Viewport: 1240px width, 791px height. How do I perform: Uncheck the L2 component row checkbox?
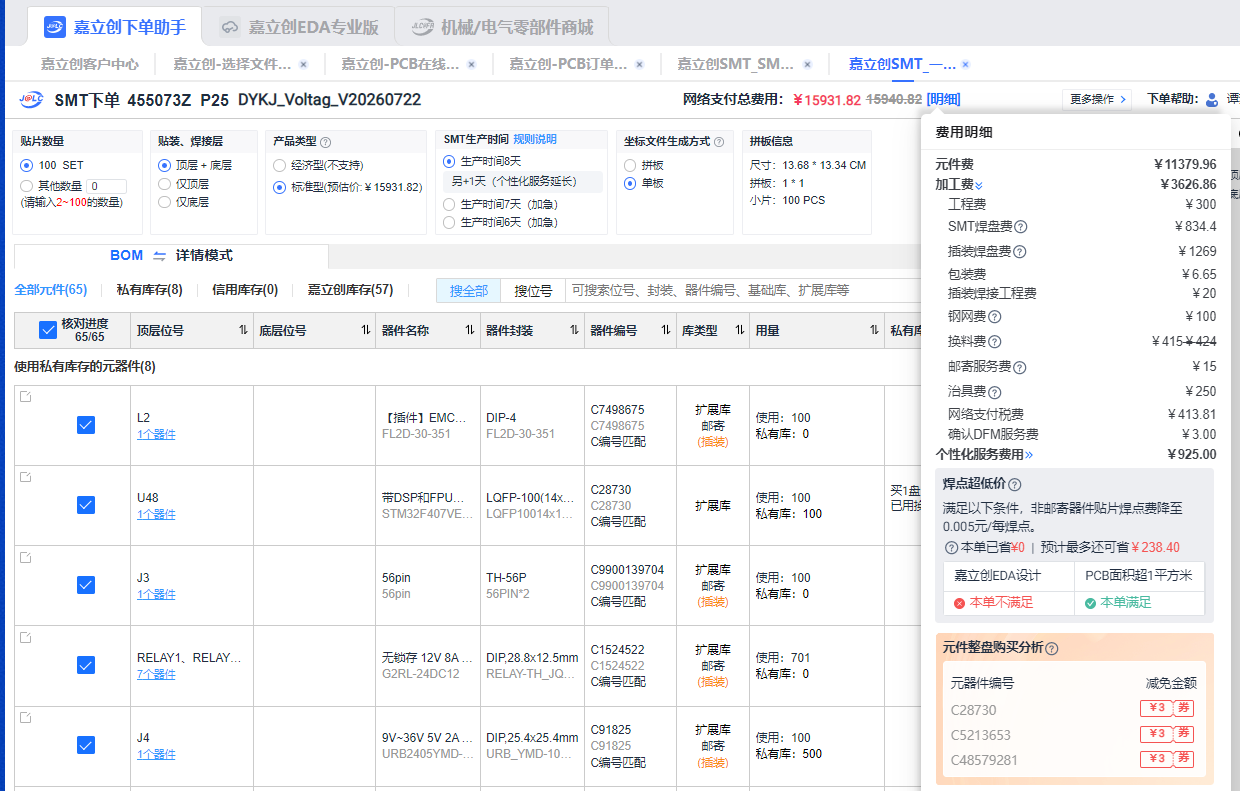(86, 425)
